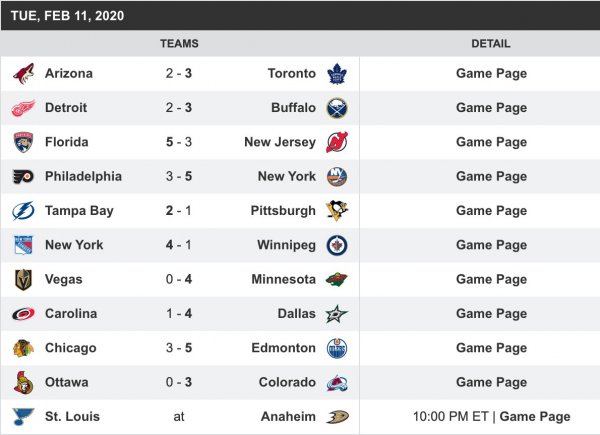Click the Arizona Coyotes logo
Screen dimensions: 600x435
[23, 73]
